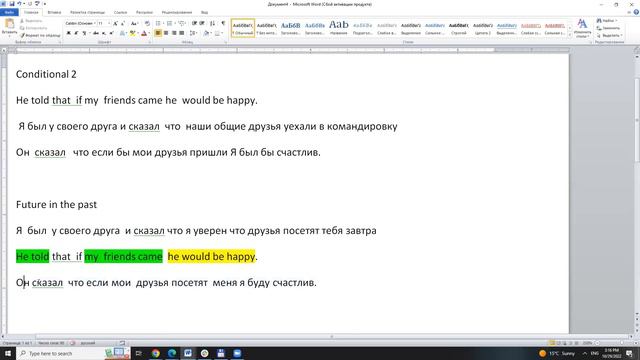
Task: Open the Рассылки (Mailings) tab
Action: (x=144, y=12)
